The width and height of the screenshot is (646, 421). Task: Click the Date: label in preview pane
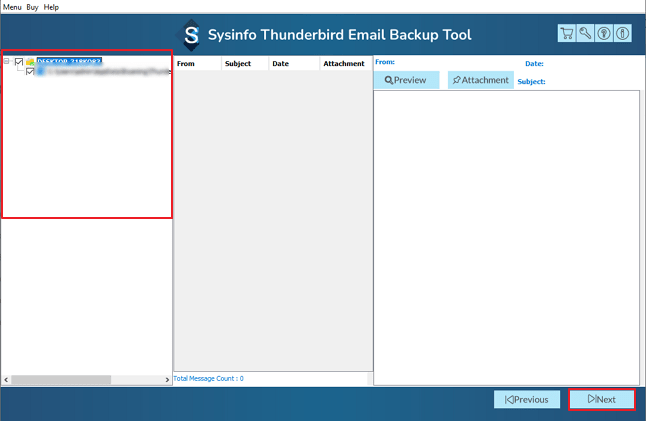point(534,63)
